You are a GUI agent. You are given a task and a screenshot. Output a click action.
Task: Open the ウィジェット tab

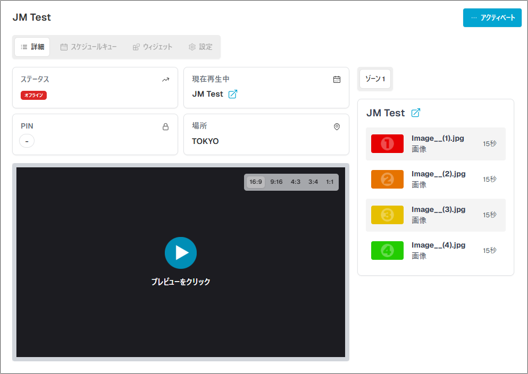click(x=153, y=47)
